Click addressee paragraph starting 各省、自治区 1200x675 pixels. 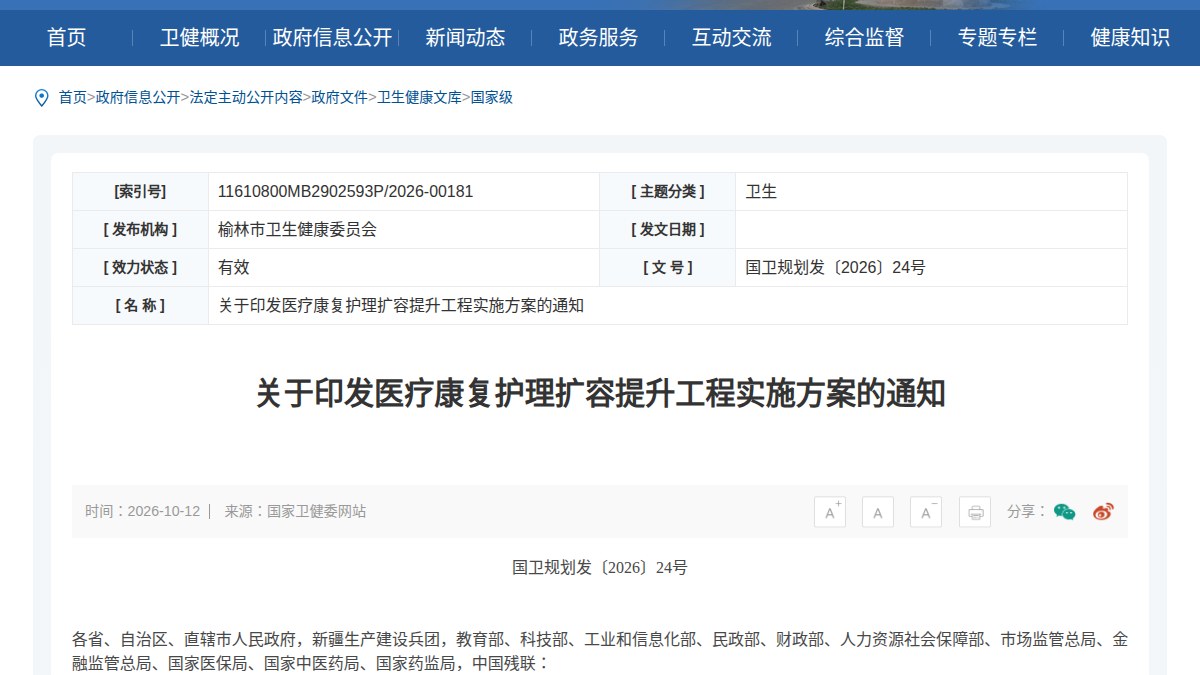(600, 651)
